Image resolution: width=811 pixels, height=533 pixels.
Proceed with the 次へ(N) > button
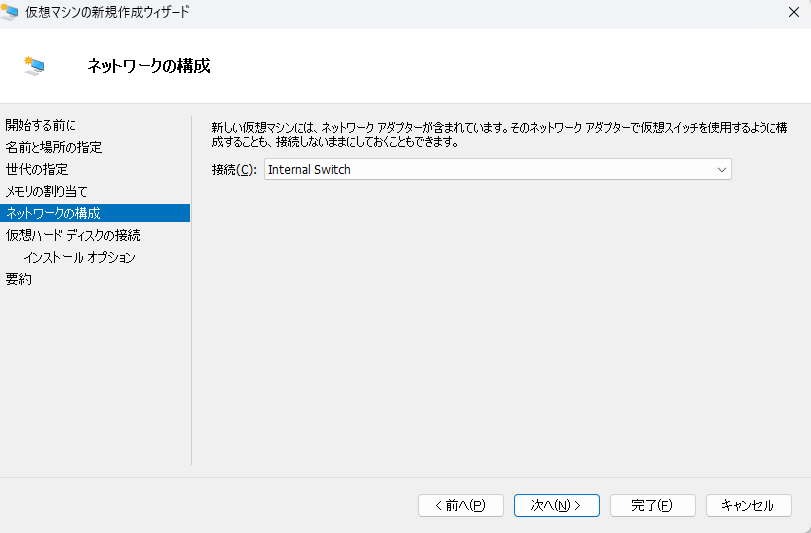(x=556, y=505)
